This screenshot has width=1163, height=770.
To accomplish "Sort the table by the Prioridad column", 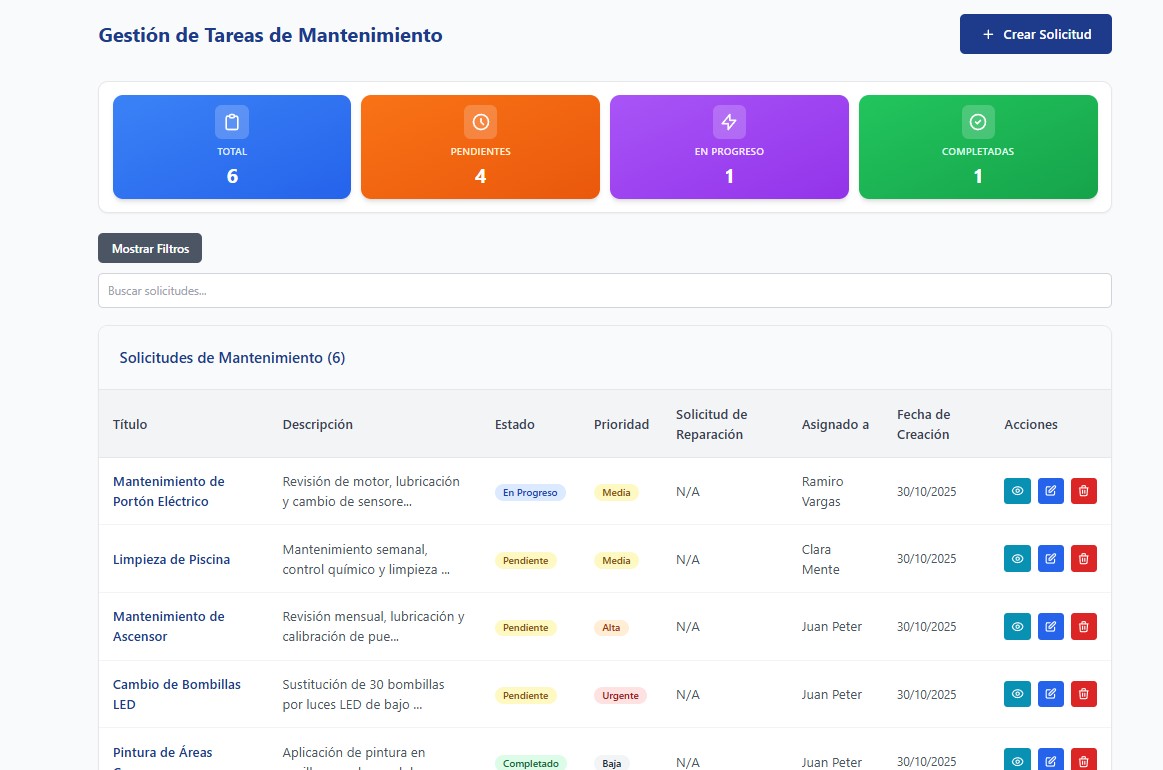I will tap(621, 424).
